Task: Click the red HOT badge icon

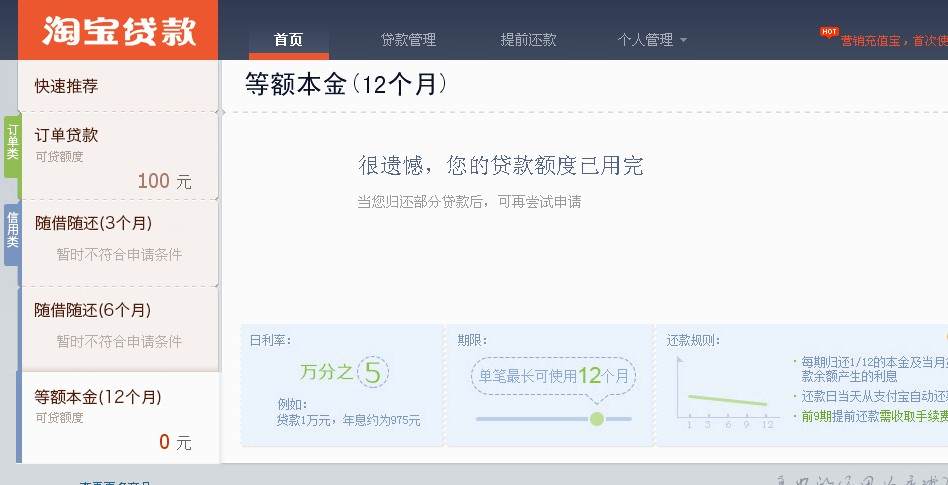Action: coord(828,31)
